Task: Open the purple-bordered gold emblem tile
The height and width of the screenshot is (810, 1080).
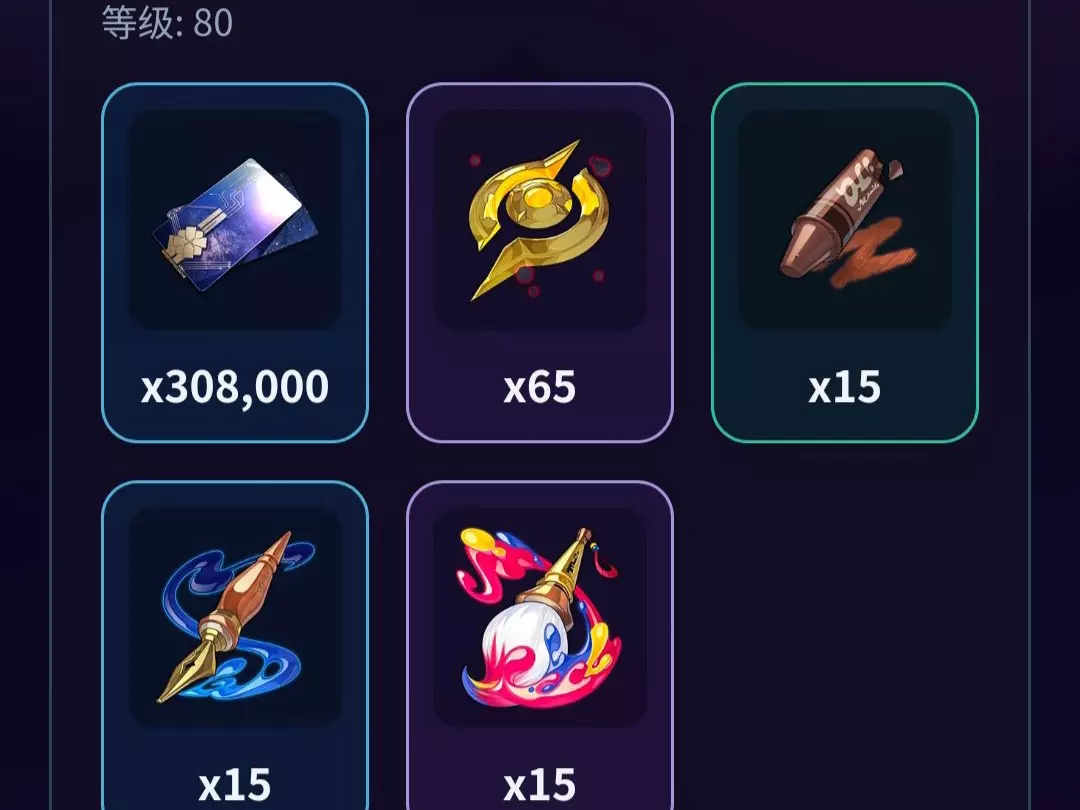Action: click(539, 262)
